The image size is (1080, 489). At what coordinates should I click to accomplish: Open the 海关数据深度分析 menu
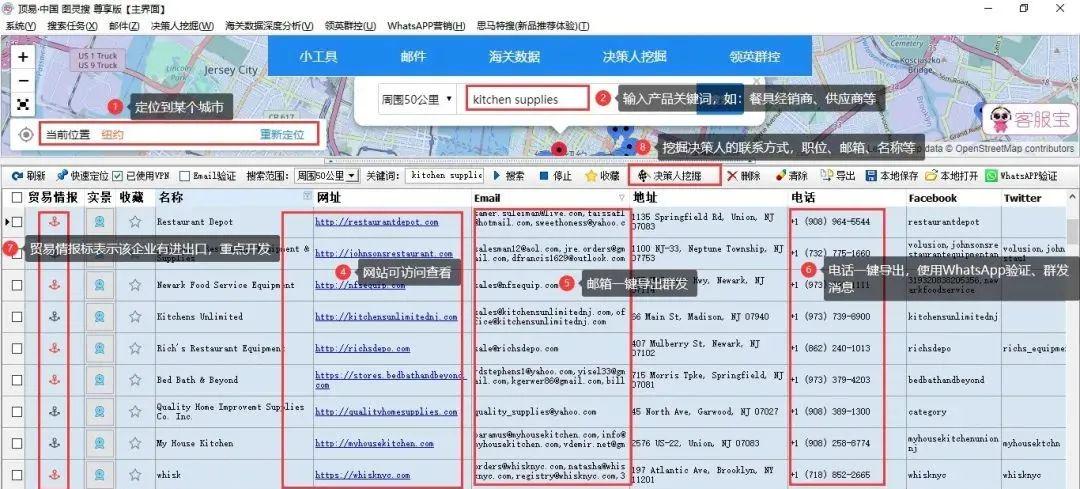[269, 25]
